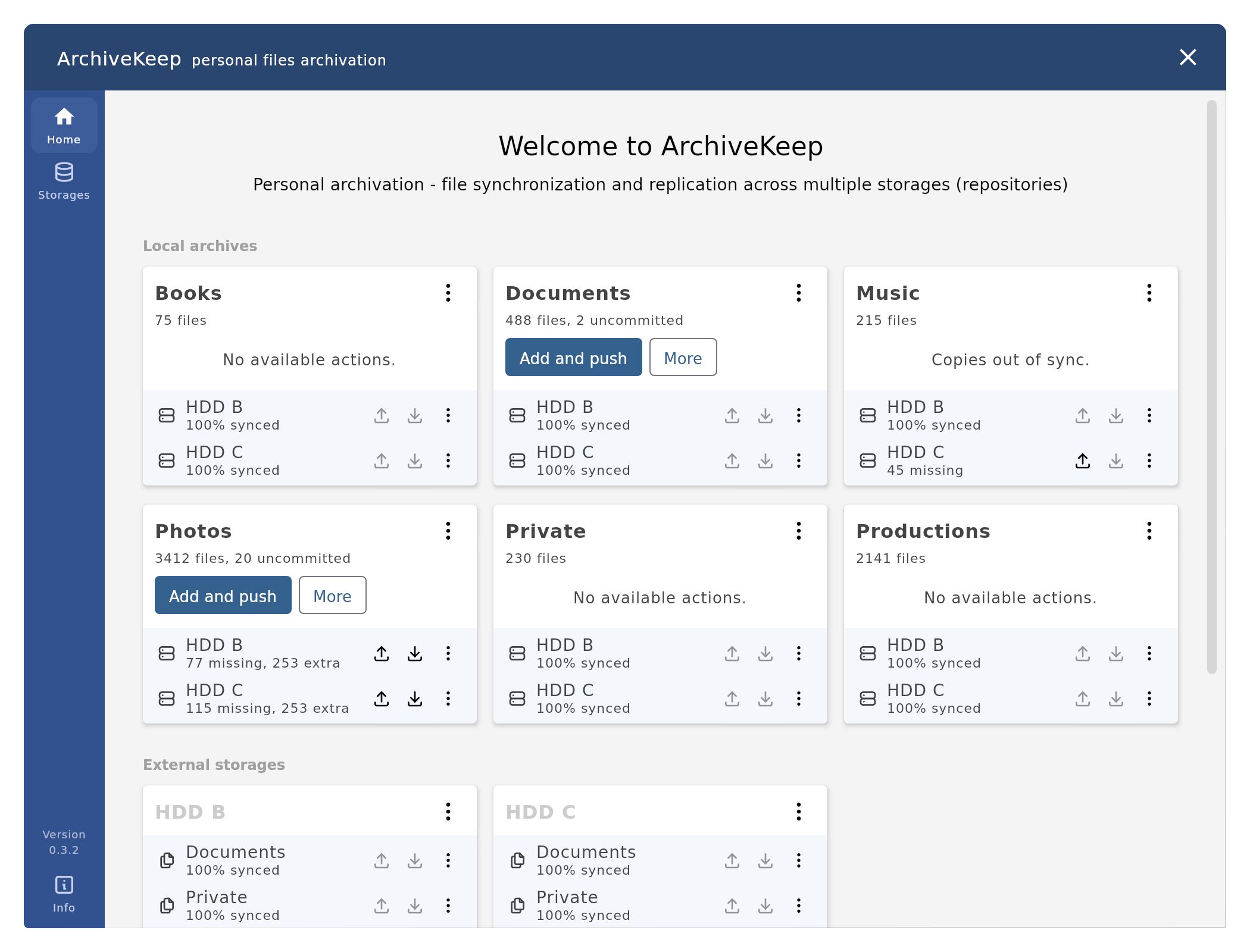The image size is (1250, 952).
Task: Click the upload icon for Photos on HDD C
Action: 382,699
